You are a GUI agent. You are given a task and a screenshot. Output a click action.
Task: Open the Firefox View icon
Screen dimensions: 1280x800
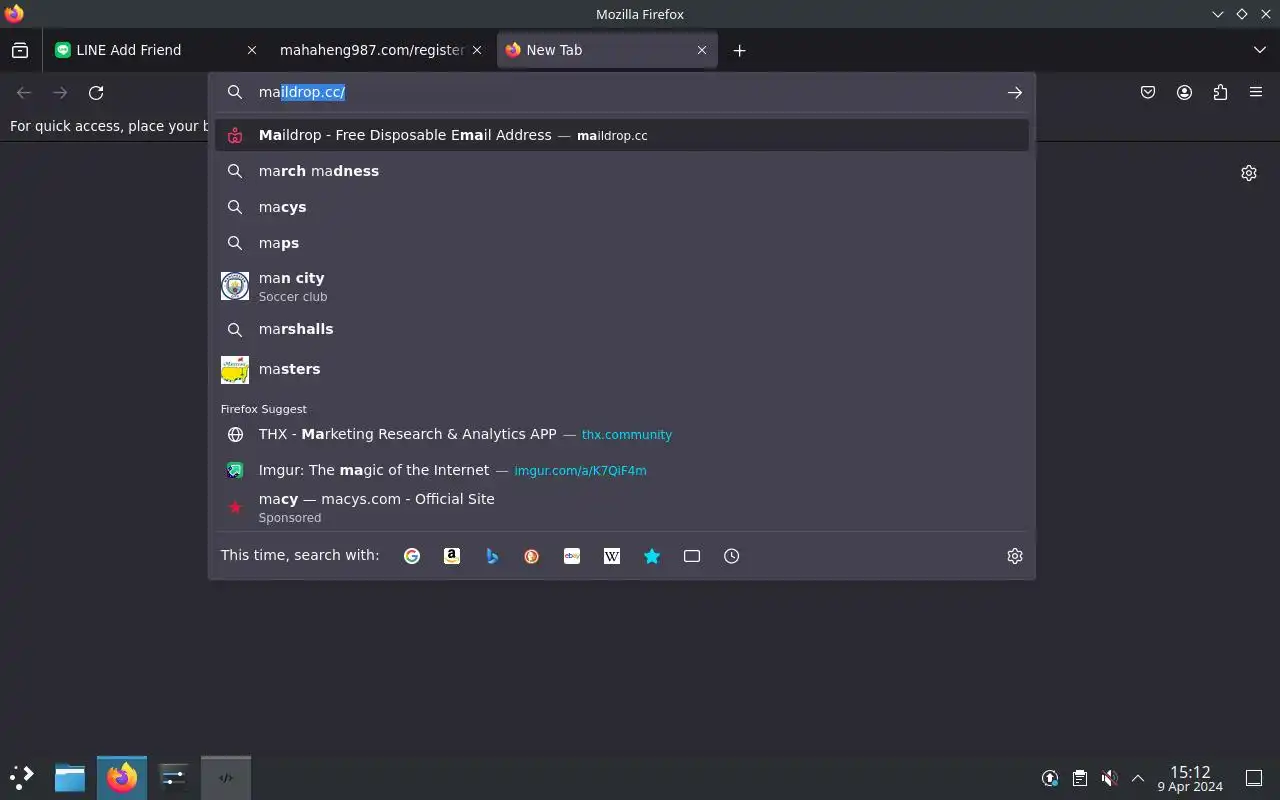click(x=20, y=50)
